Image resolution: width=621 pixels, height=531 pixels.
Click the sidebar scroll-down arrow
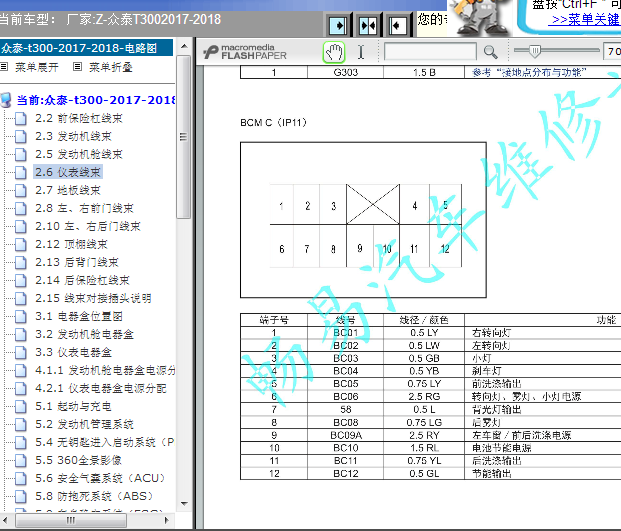[x=184, y=504]
